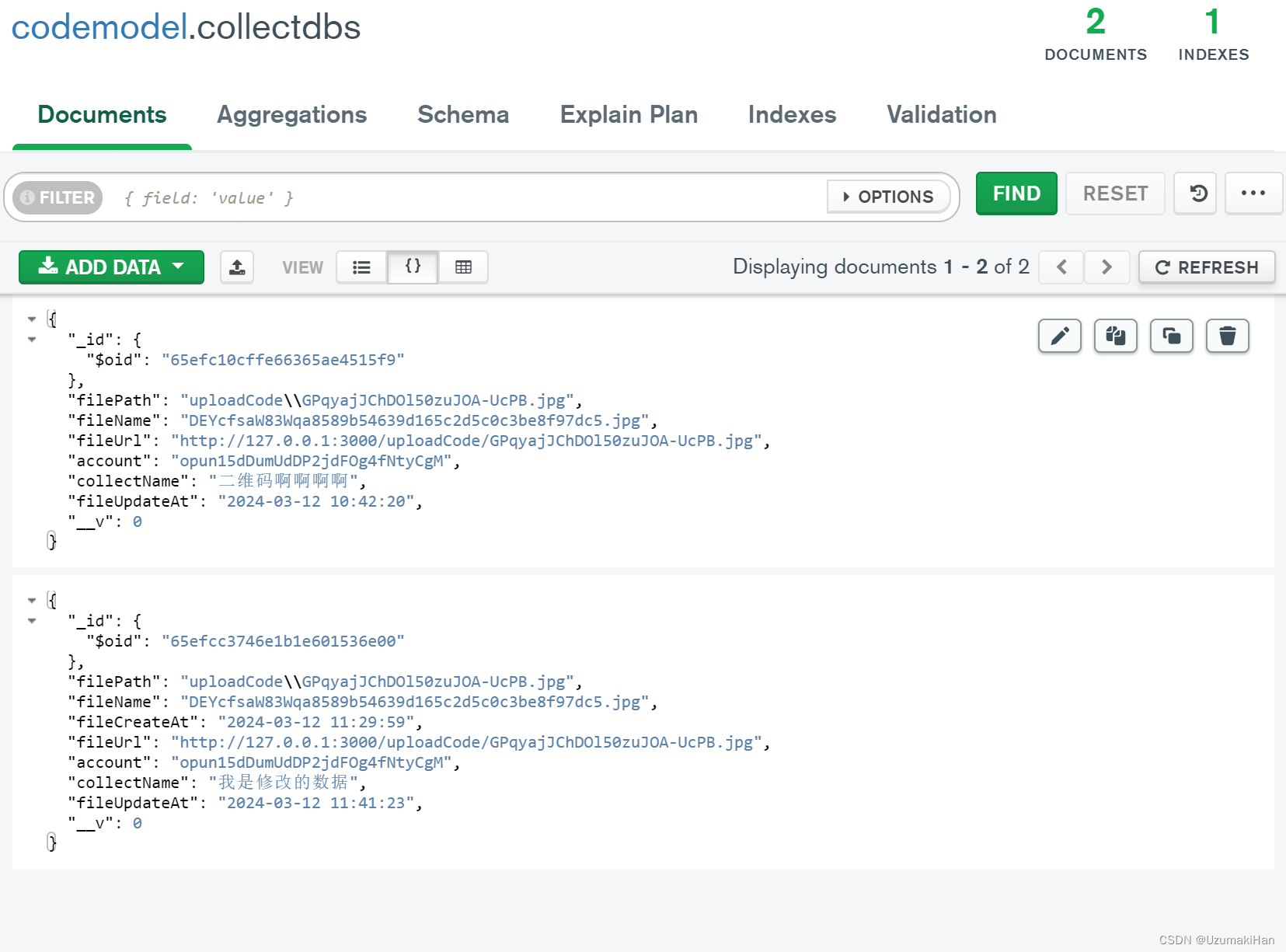The image size is (1286, 952).
Task: Open more query options ellipsis menu
Action: coord(1253,194)
